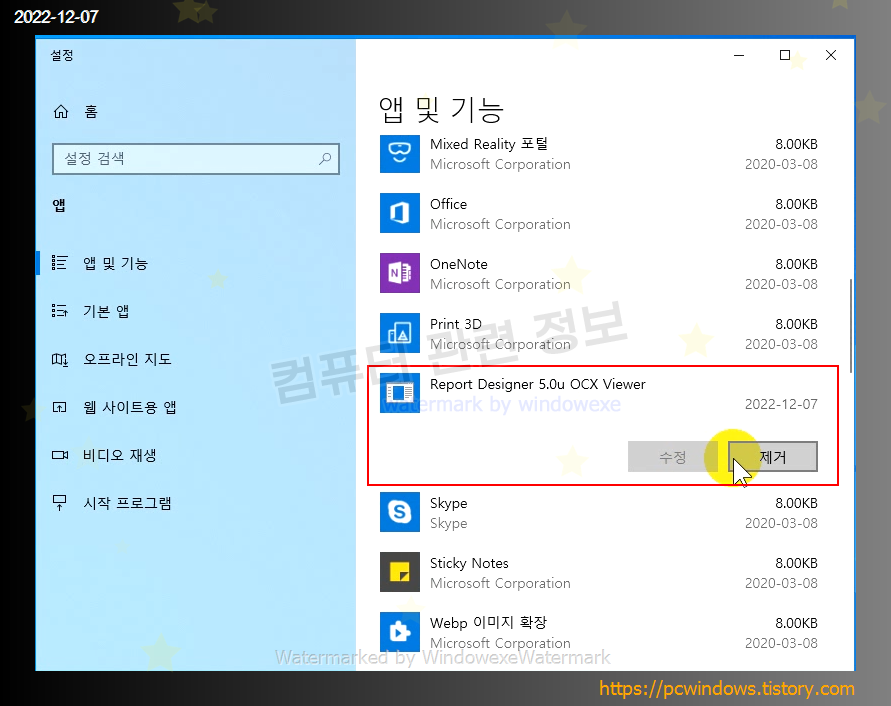Select 비디오 재생 in the sidebar
The height and width of the screenshot is (706, 891).
tap(196, 455)
